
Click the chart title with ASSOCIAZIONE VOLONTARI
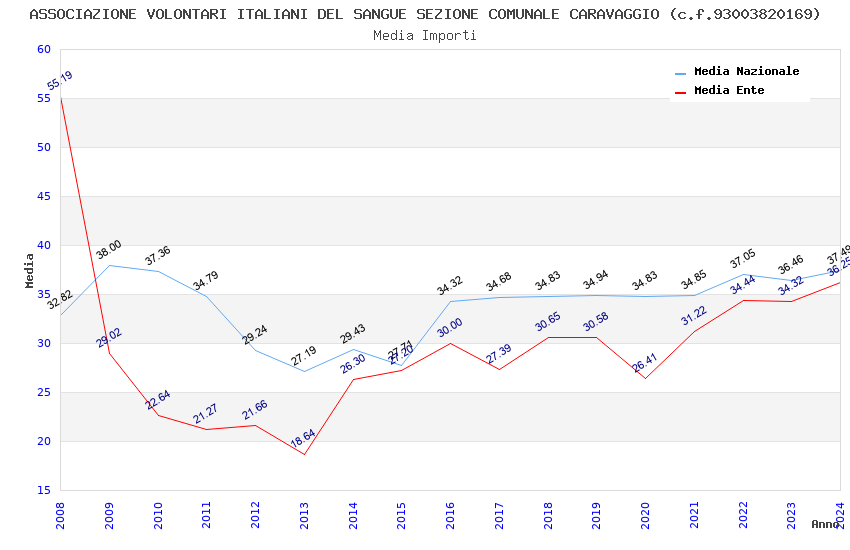coord(425,14)
